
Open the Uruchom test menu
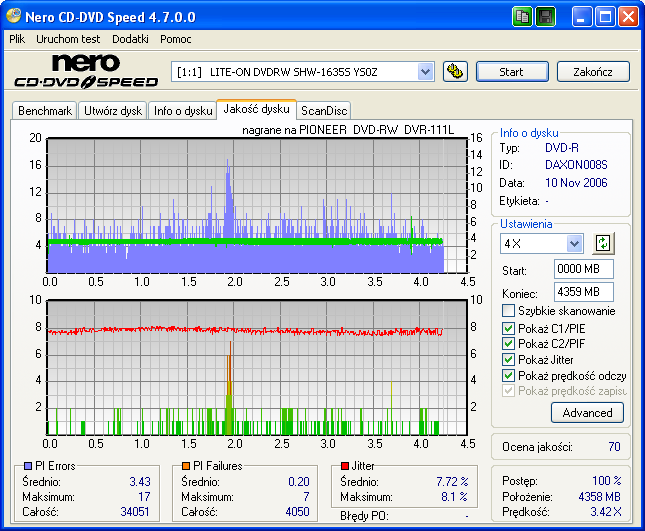[68, 39]
